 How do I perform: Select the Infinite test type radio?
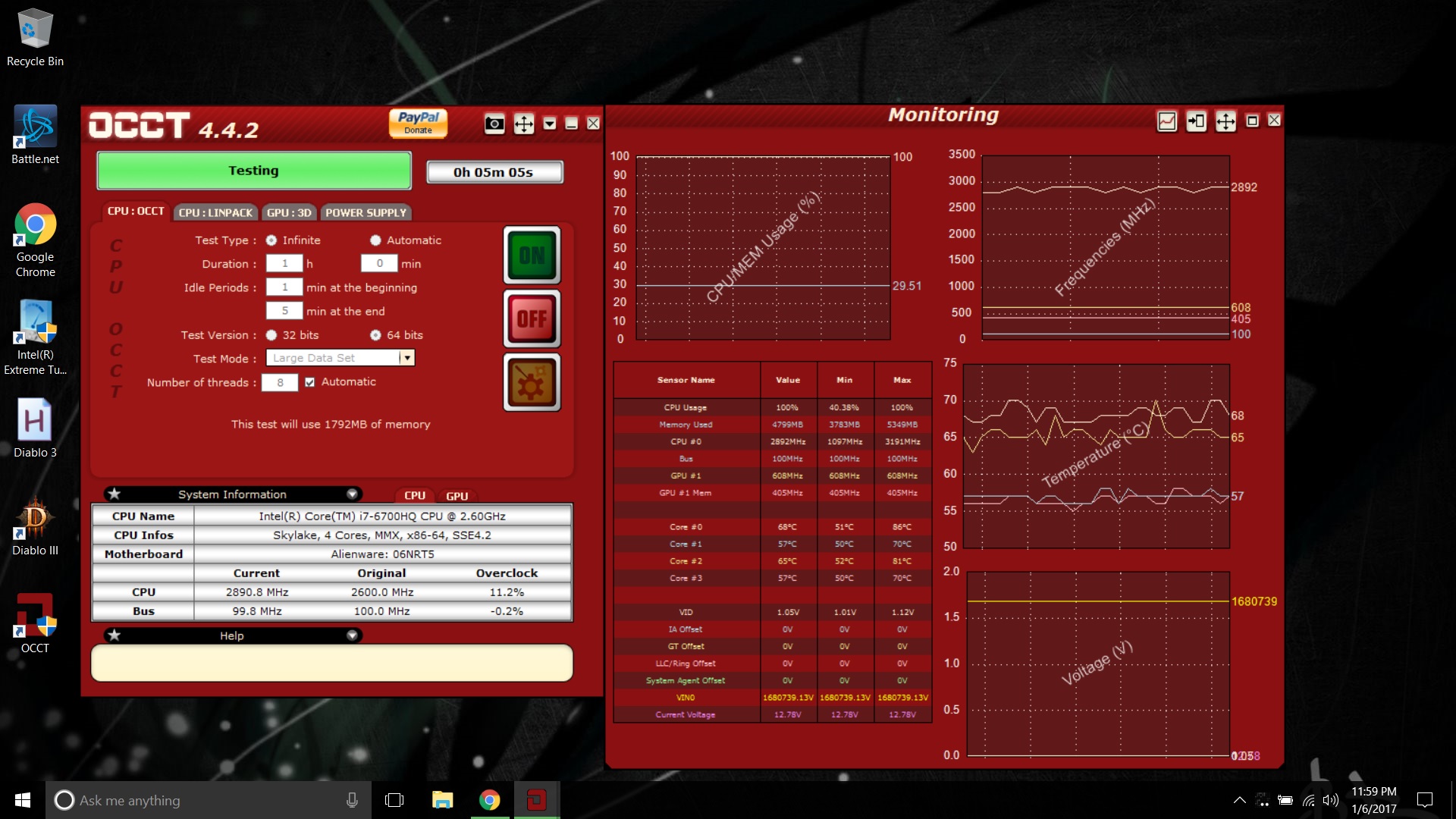tap(271, 240)
